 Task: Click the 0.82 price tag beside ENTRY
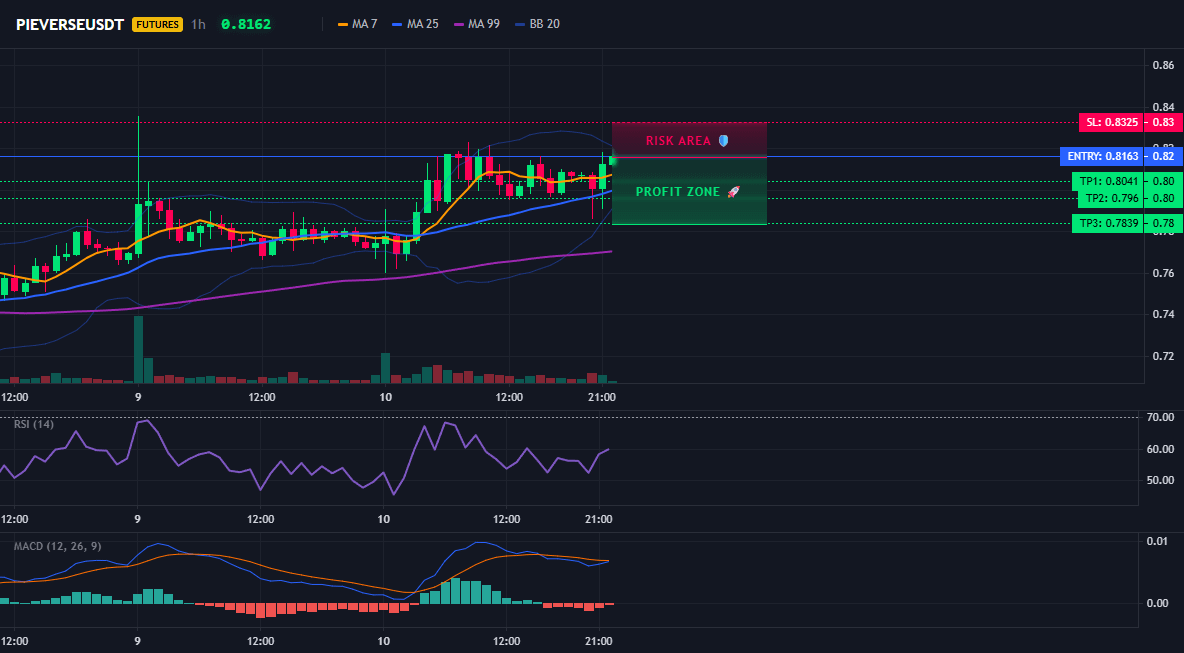click(x=1162, y=157)
